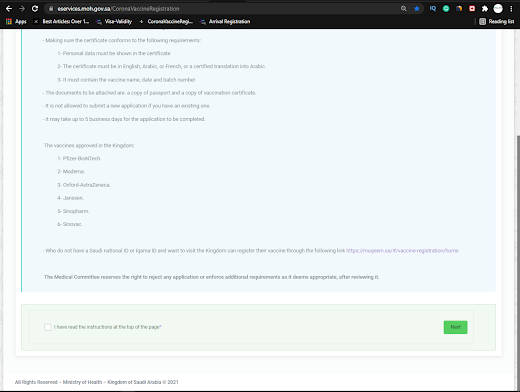Click 'The vaccines approved in the Kingdom' heading
520x392 pixels.
pyautogui.click(x=89, y=145)
